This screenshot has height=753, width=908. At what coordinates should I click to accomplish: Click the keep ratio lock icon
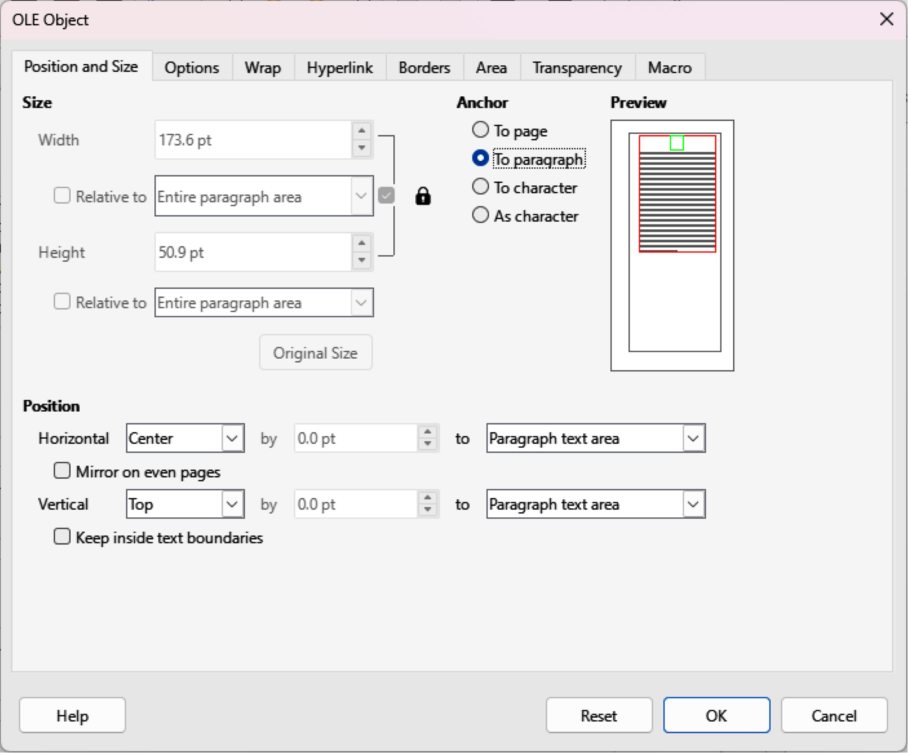pyautogui.click(x=423, y=197)
